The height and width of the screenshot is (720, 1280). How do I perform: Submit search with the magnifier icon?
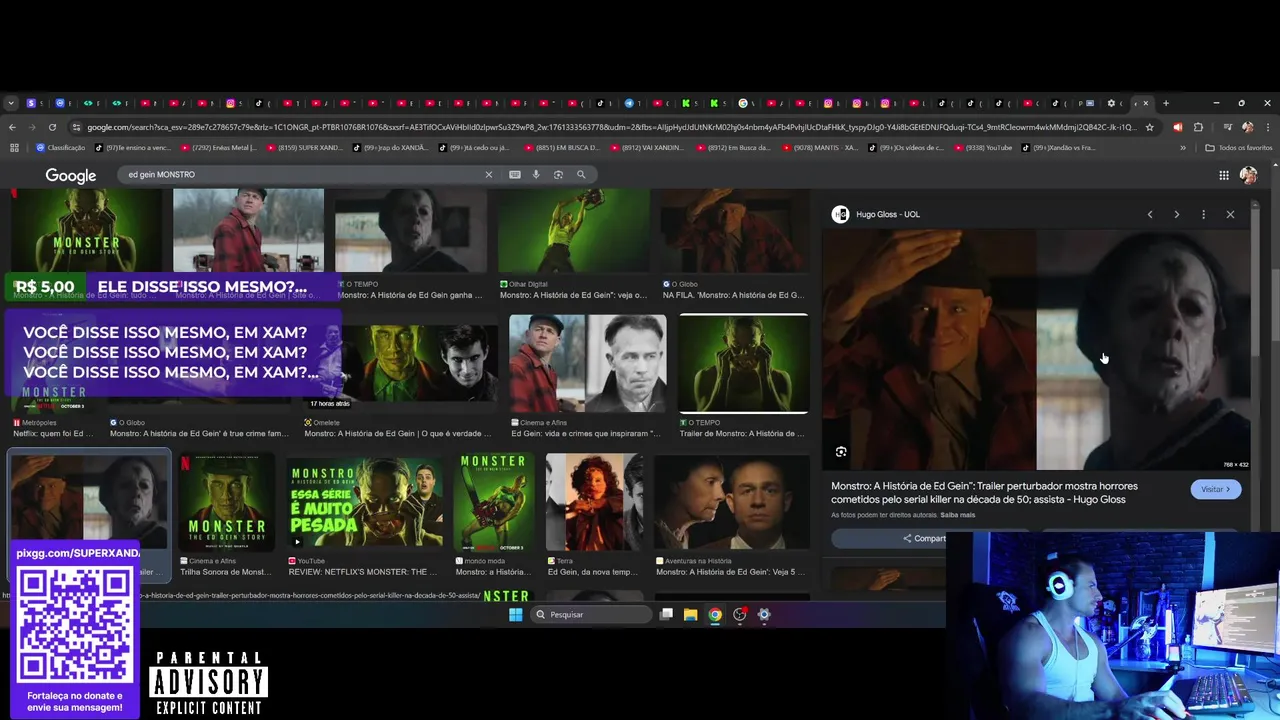tap(581, 174)
